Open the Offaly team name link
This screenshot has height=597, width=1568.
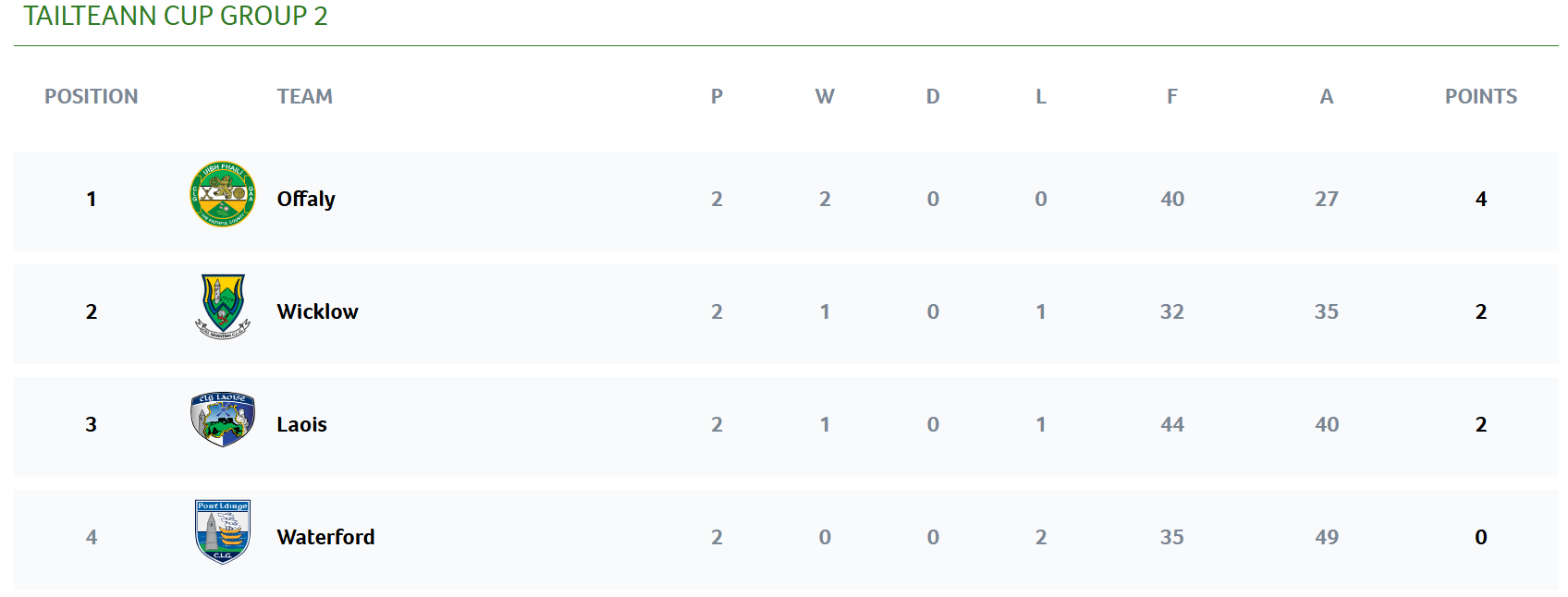tap(306, 199)
